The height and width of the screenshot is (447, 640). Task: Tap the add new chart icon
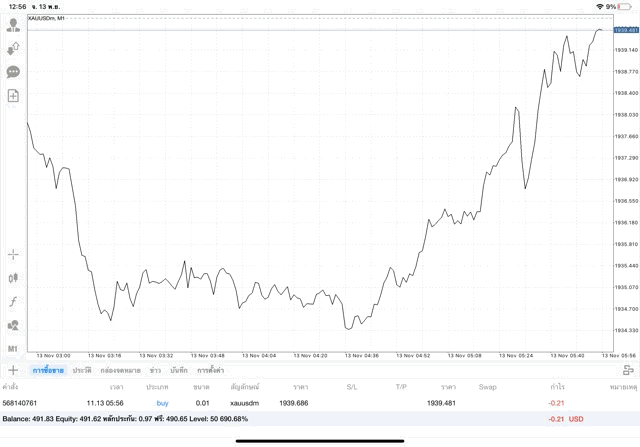point(13,96)
